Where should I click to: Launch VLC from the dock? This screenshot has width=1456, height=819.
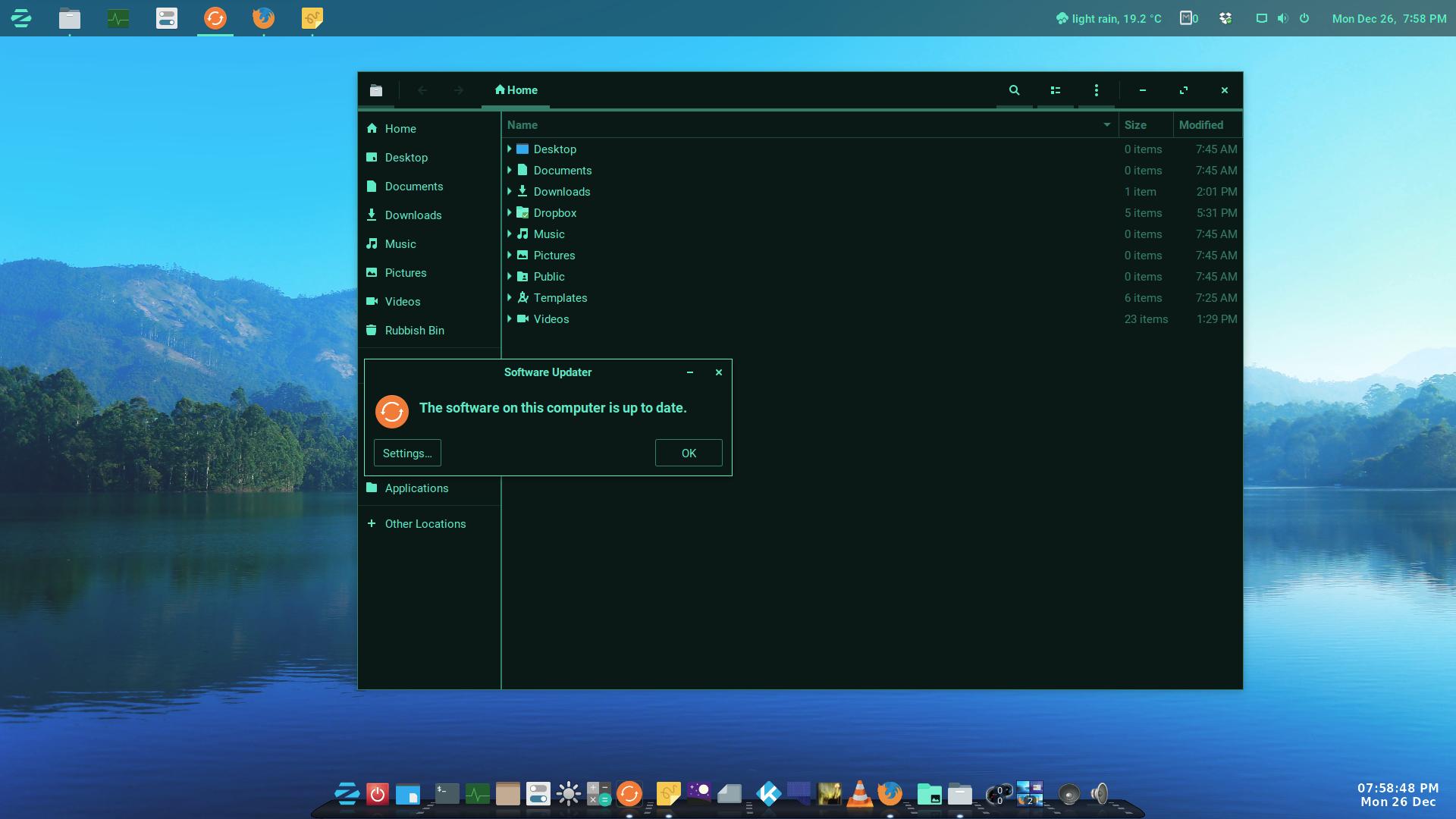(859, 794)
